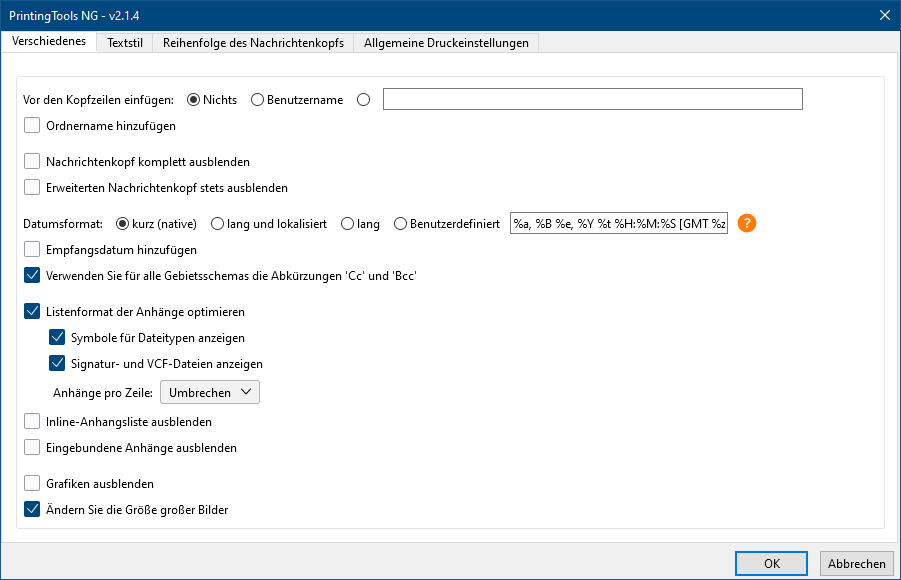Screen dimensions: 901x580
Task: Choose lang und lokalisiert date format
Action: (x=217, y=224)
